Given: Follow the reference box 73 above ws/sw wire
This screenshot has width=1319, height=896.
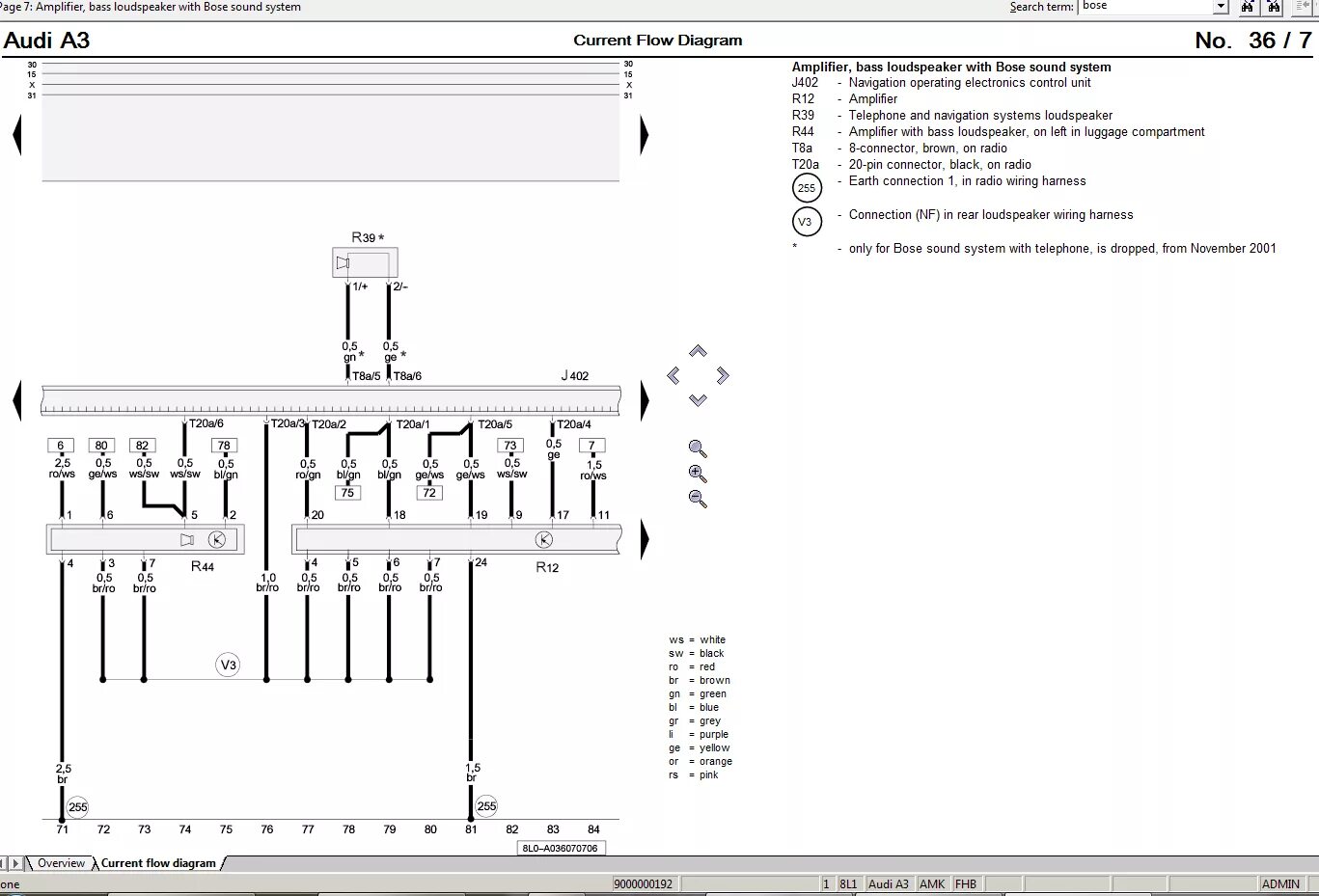Looking at the screenshot, I should (510, 446).
